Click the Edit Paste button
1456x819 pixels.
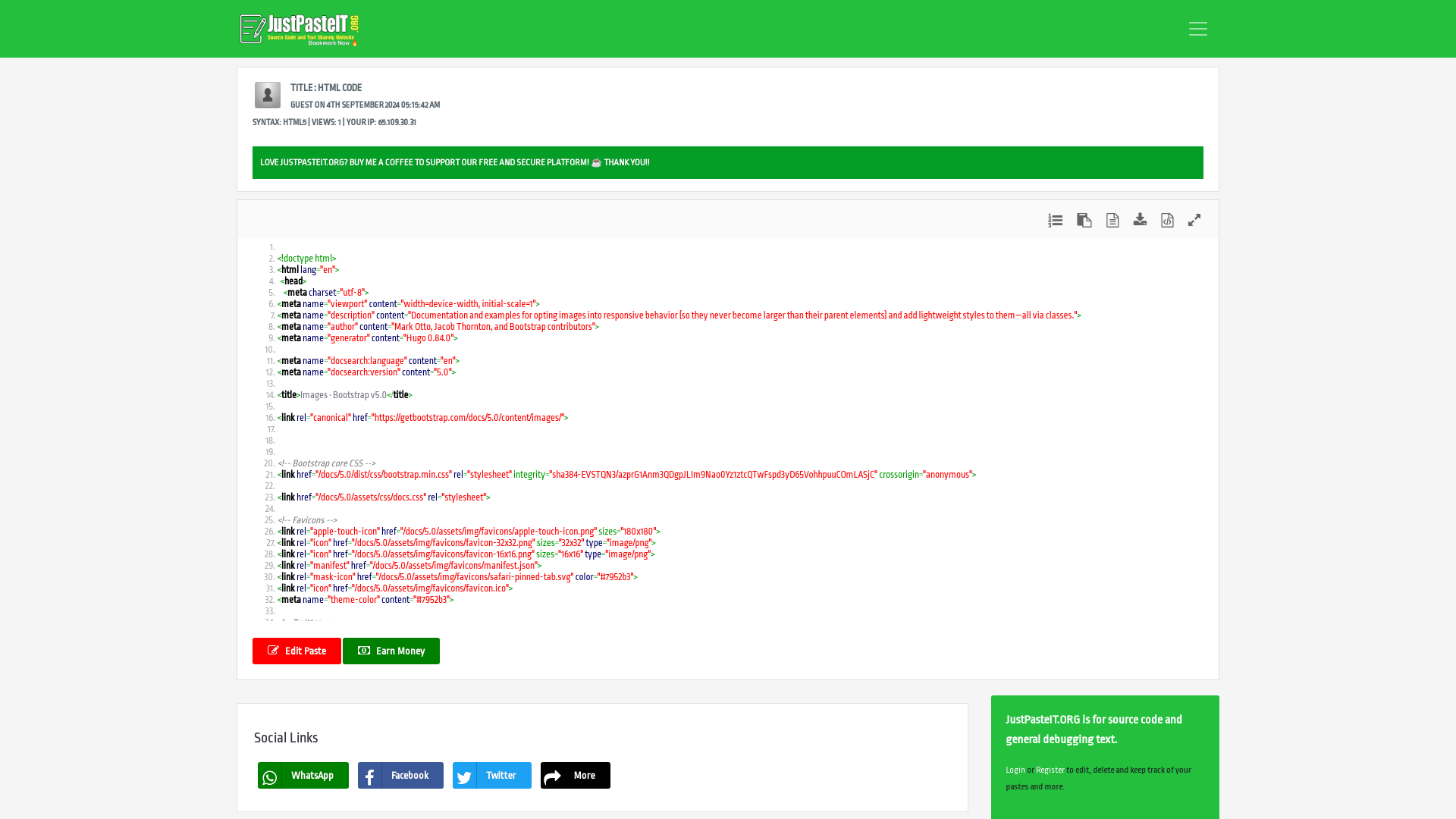(x=296, y=651)
